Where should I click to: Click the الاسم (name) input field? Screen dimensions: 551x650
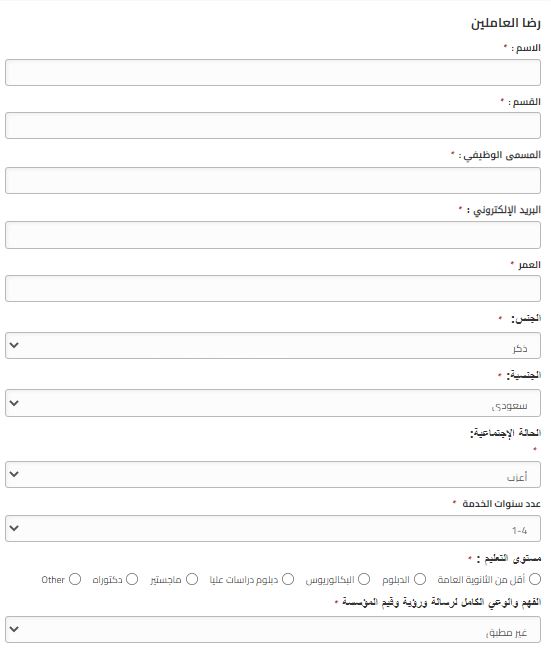point(273,73)
